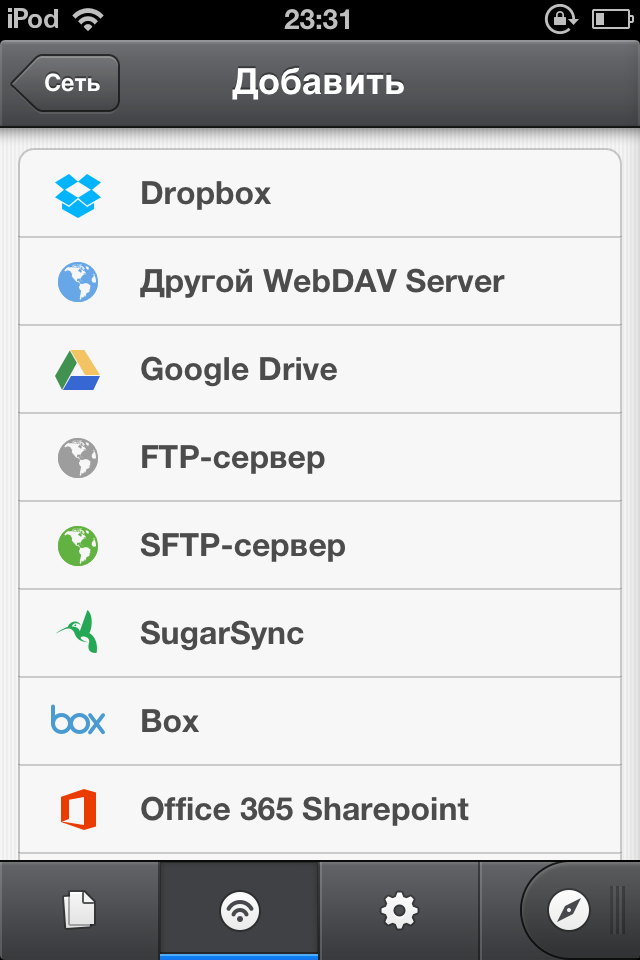This screenshot has width=640, height=960.
Task: Add Google Drive storage
Action: pyautogui.click(x=320, y=369)
